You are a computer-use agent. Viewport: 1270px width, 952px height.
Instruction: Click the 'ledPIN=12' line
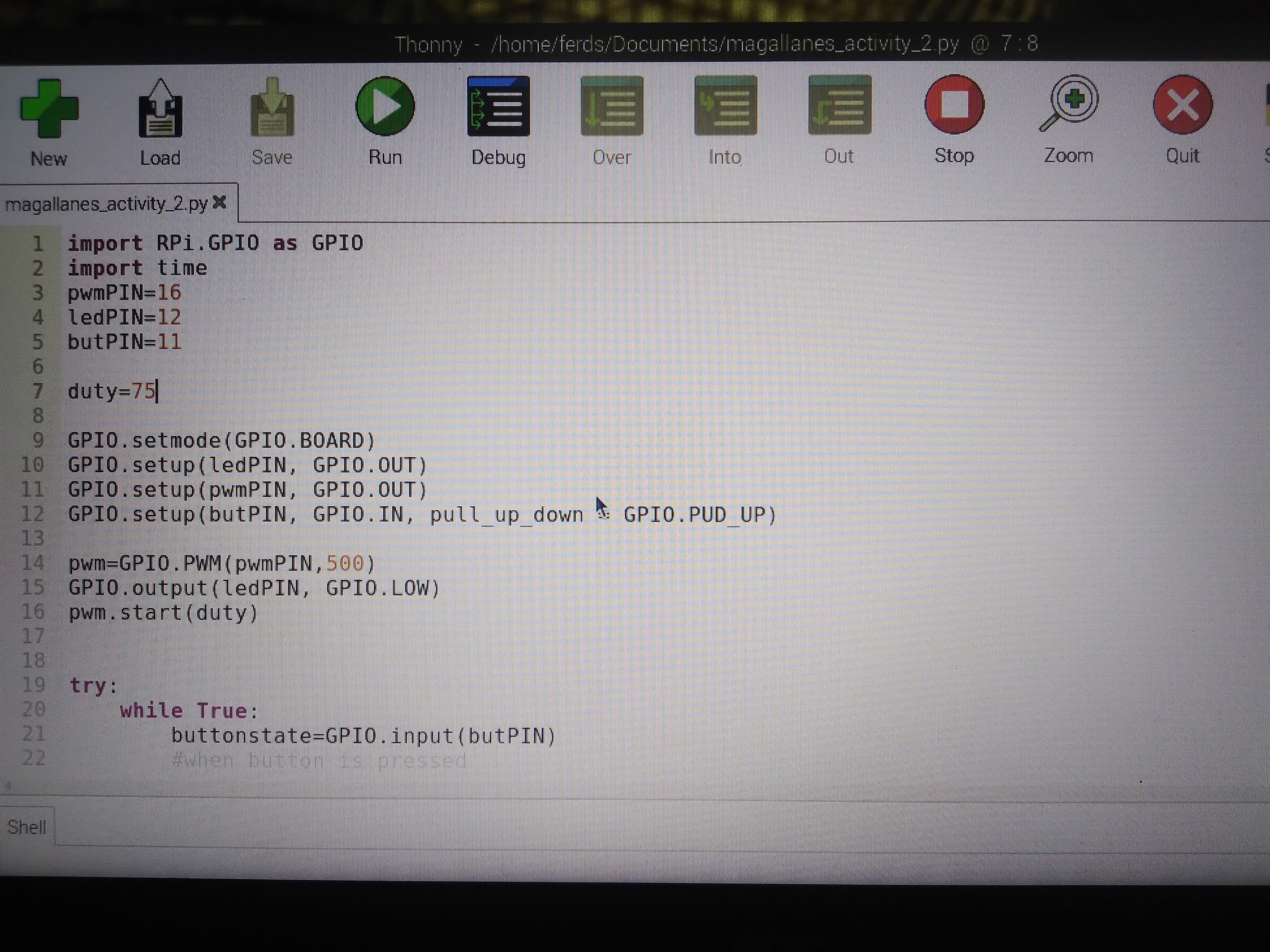(x=125, y=317)
